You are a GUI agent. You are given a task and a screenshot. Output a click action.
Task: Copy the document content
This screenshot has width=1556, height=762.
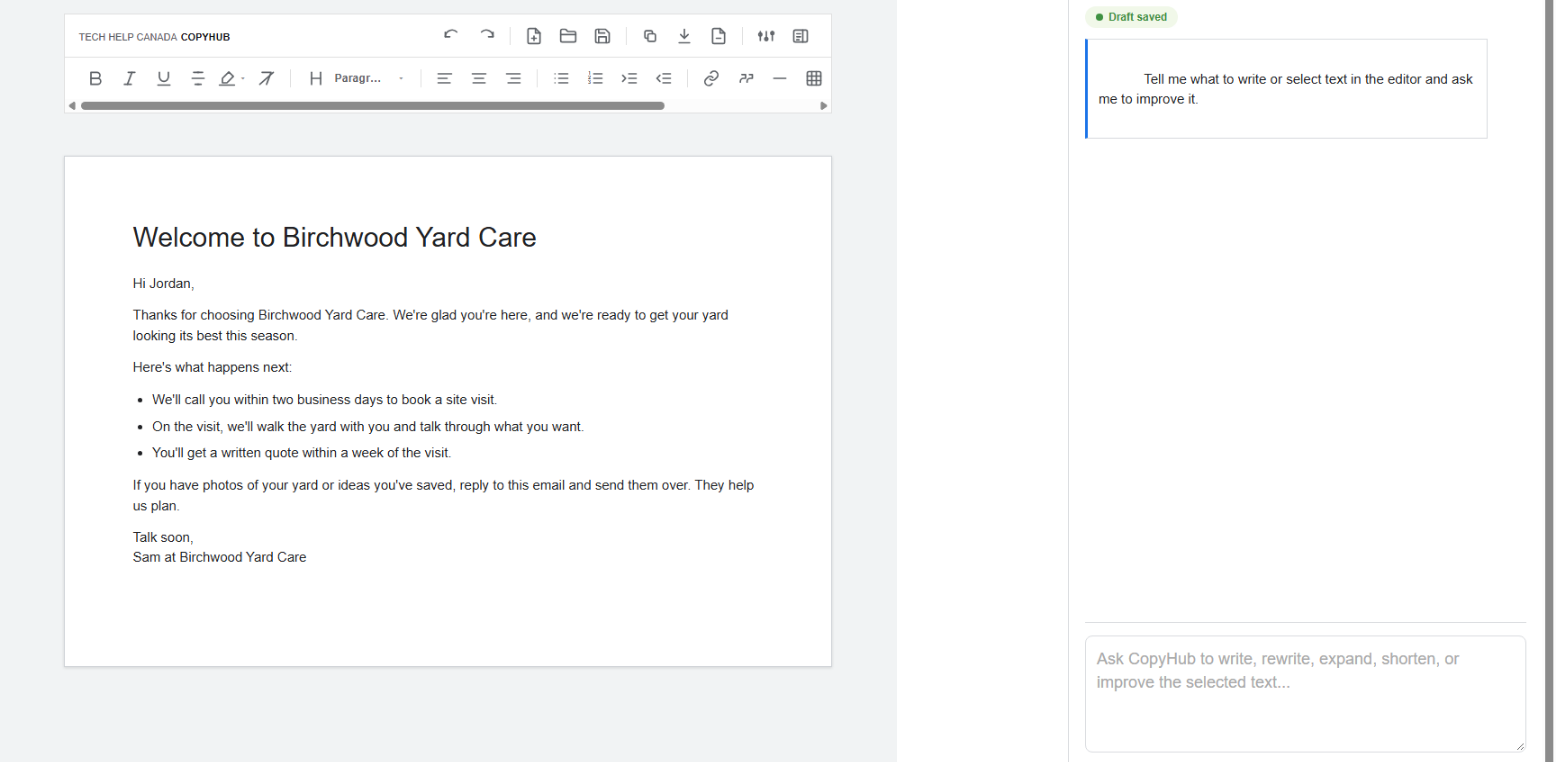click(x=650, y=36)
